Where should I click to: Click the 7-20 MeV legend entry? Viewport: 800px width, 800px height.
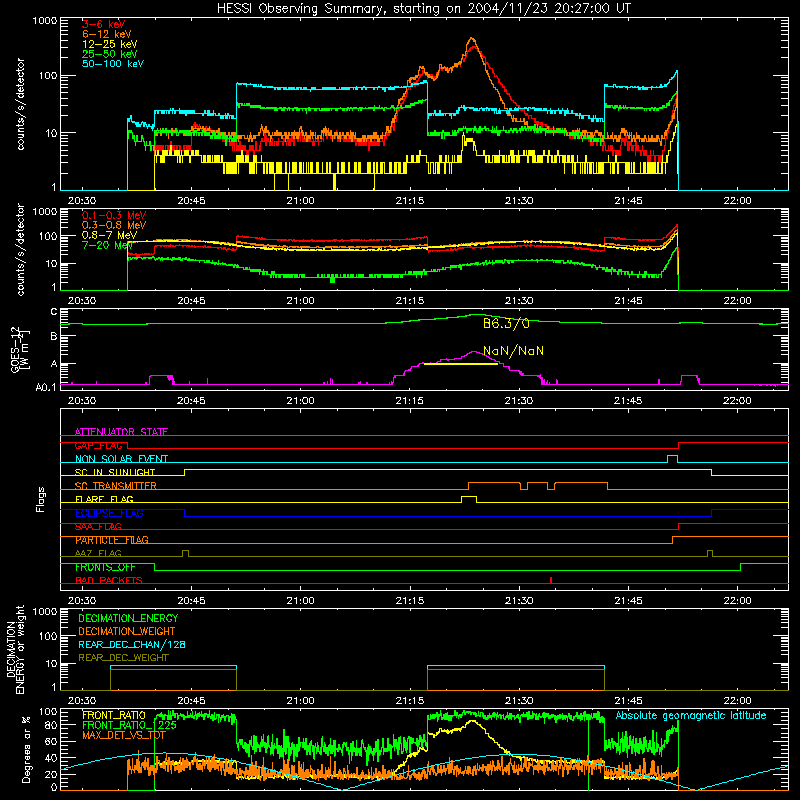point(107,245)
